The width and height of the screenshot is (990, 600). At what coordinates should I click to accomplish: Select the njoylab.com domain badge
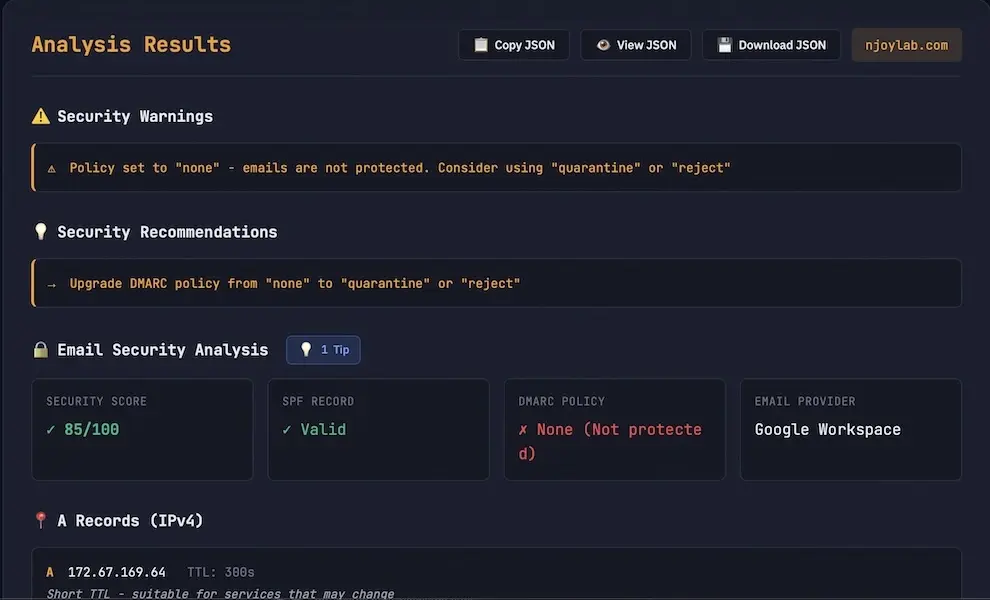pos(906,45)
